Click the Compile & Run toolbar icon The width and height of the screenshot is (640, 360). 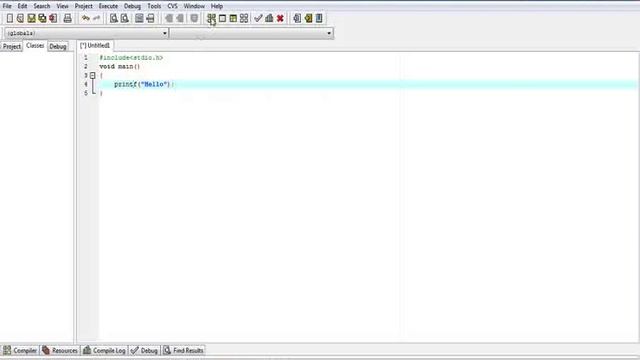(x=233, y=18)
